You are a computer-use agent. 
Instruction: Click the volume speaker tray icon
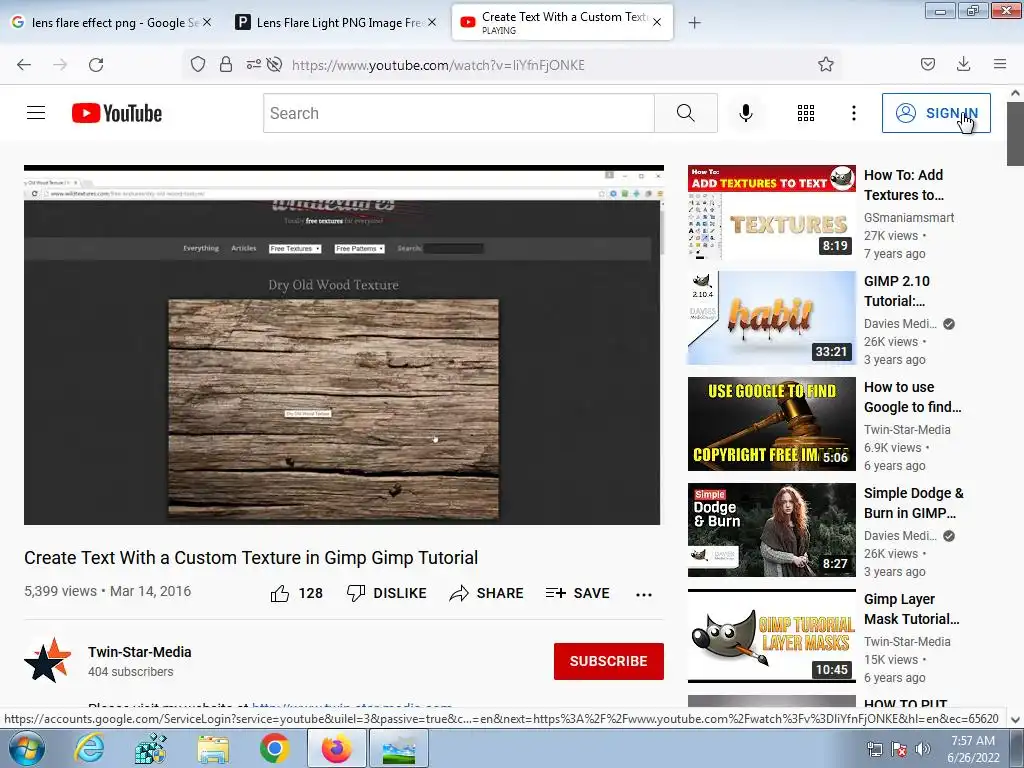click(922, 749)
